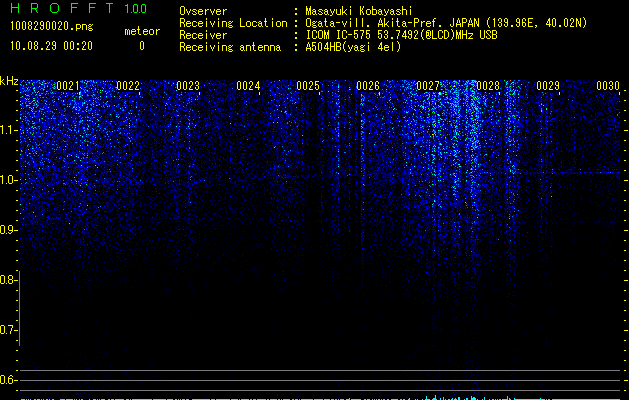Image resolution: width=629 pixels, height=400 pixels.
Task: Click the 0.7 kHz axis label
Action: point(7,330)
